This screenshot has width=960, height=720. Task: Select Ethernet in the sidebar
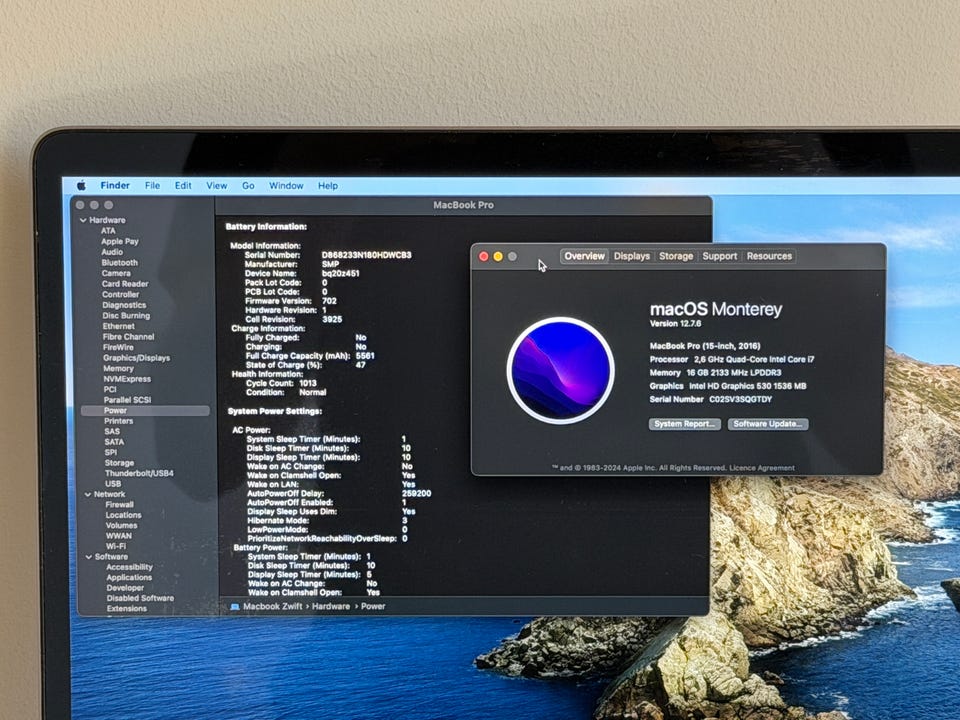click(x=119, y=326)
